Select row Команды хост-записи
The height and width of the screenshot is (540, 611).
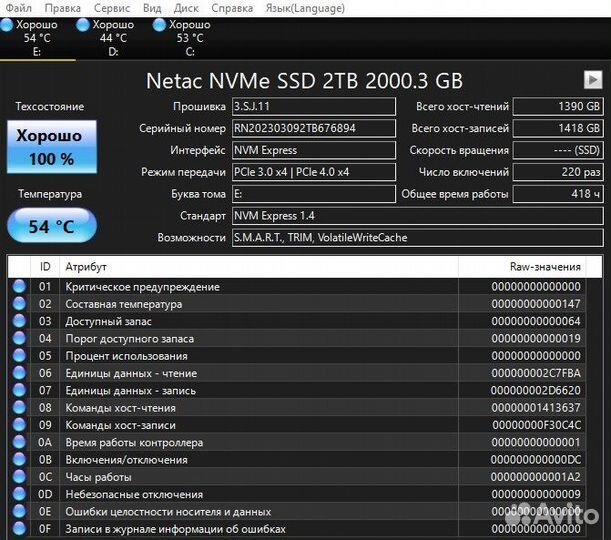click(x=297, y=425)
